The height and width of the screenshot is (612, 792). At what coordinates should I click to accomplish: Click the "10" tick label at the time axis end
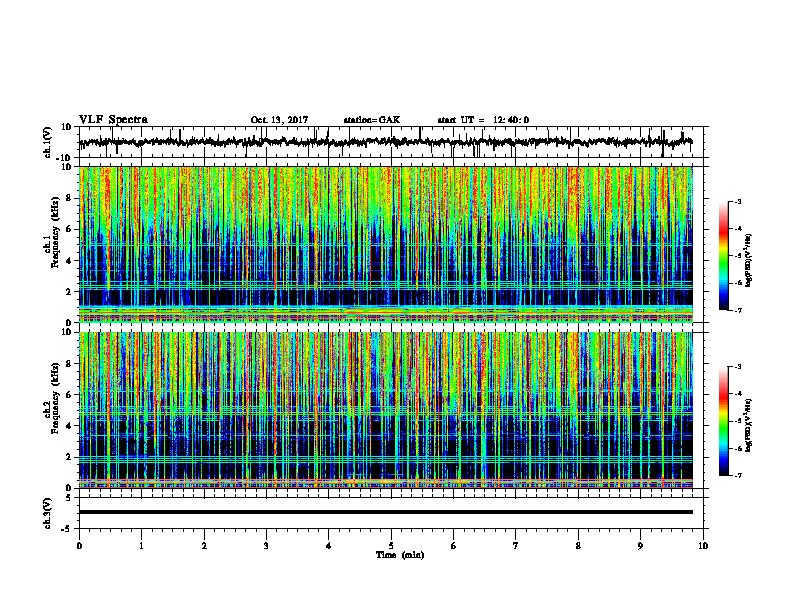pyautogui.click(x=703, y=546)
